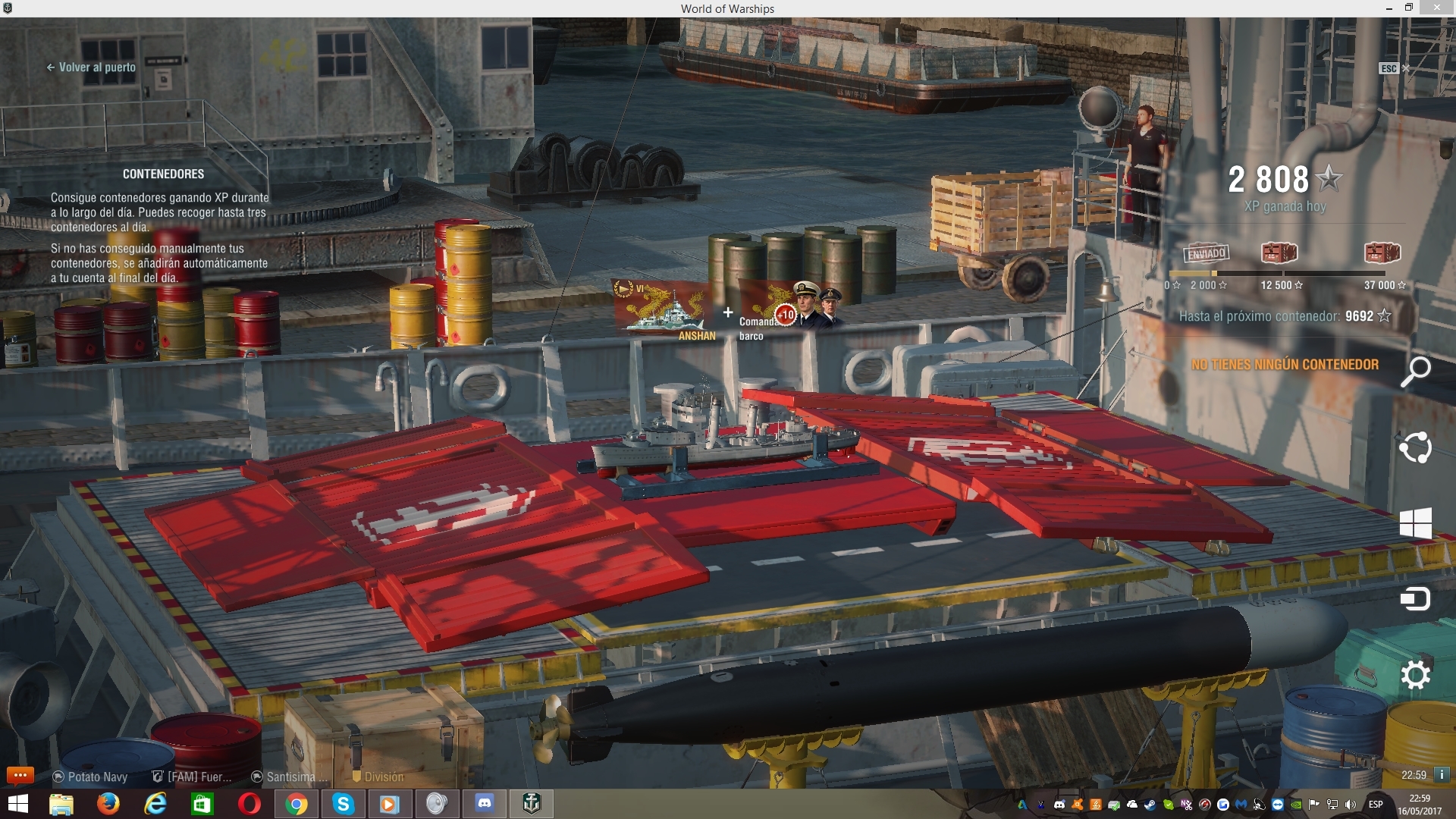Click Volver al puerto link
This screenshot has height=819, width=1456.
[91, 67]
